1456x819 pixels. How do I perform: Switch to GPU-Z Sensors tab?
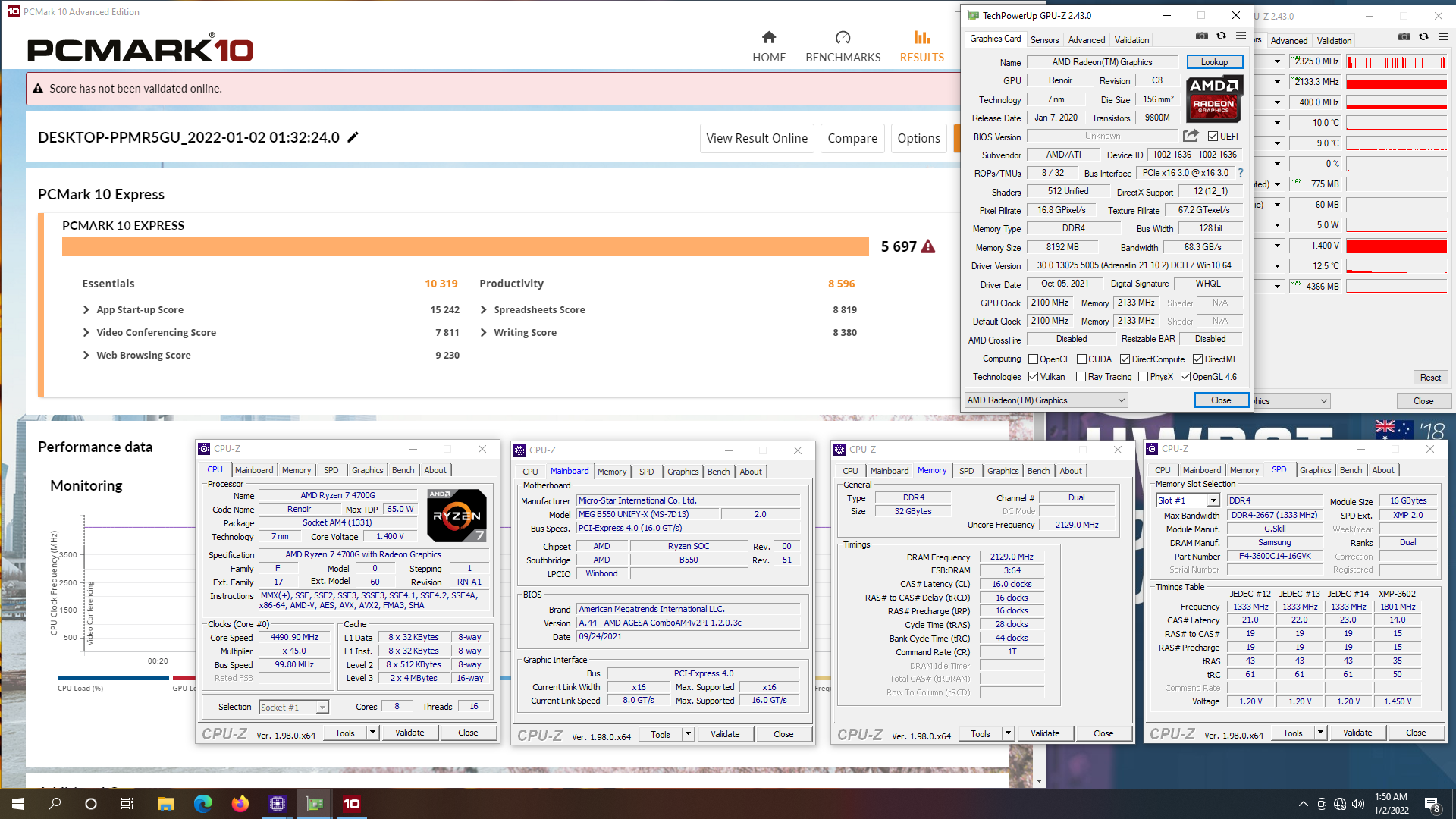click(x=1044, y=40)
